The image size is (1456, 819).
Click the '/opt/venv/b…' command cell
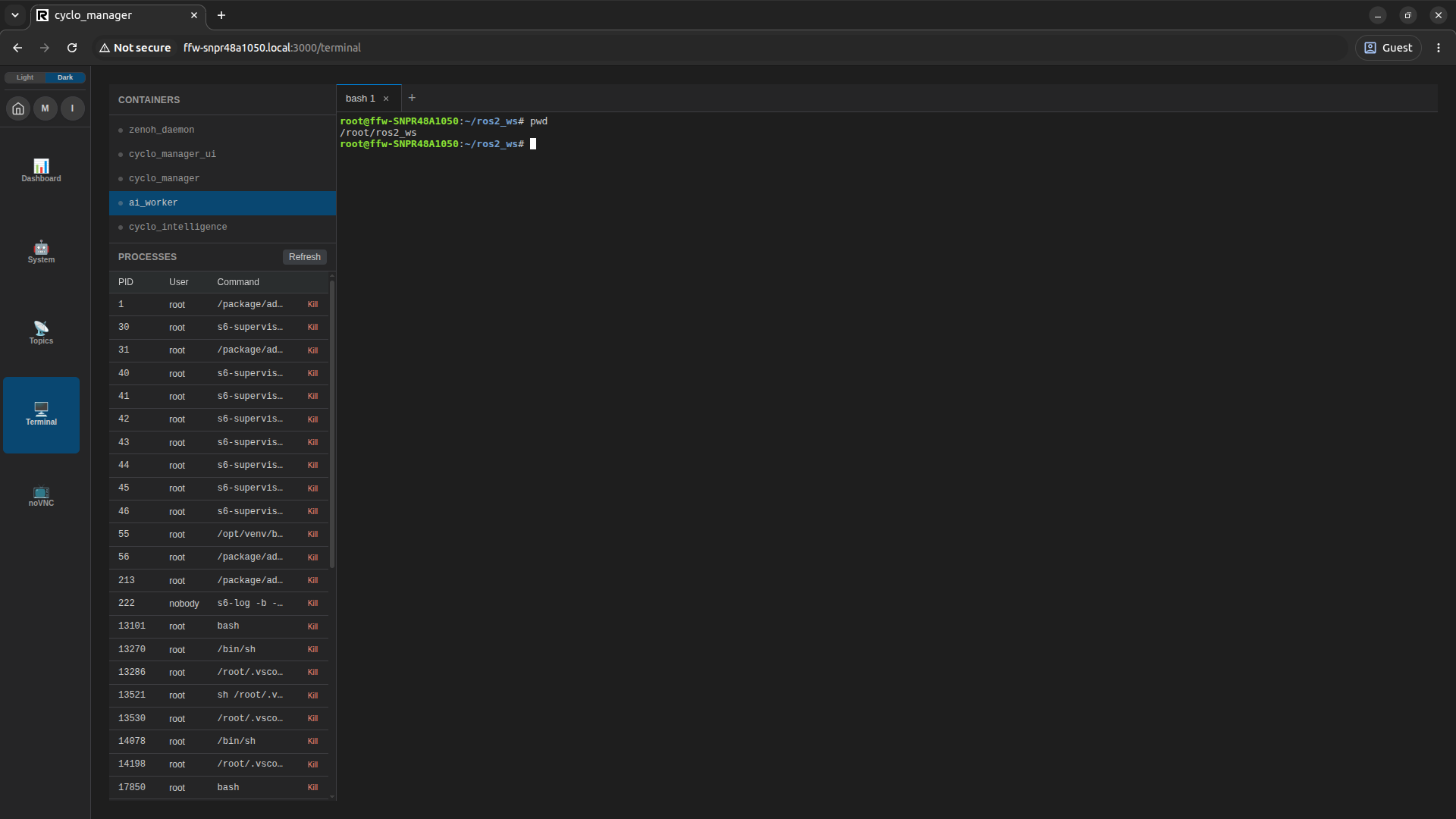coord(250,535)
